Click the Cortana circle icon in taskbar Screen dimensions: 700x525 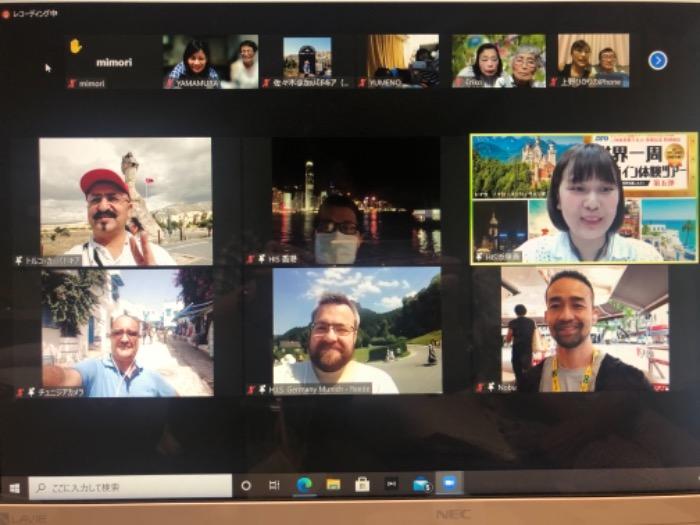click(x=246, y=486)
